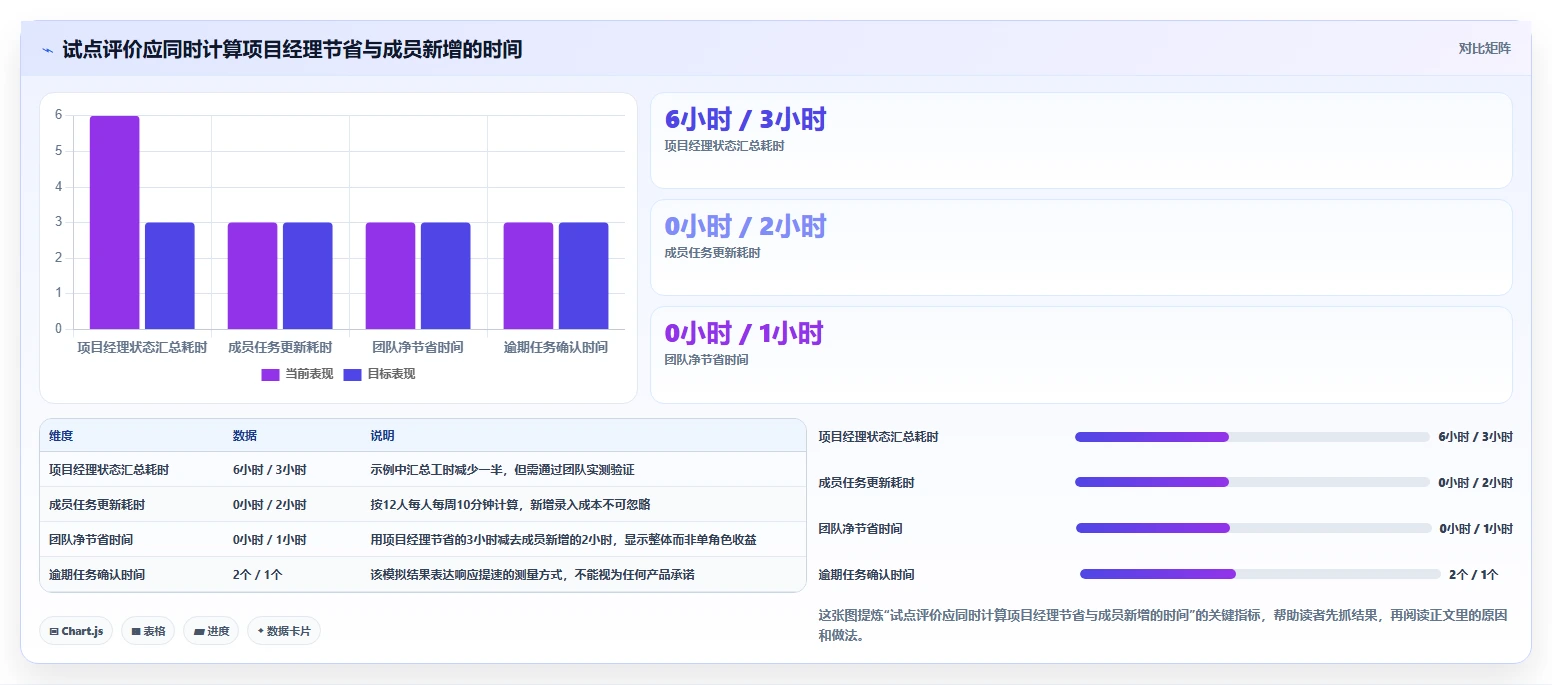1552x685 pixels.
Task: Click the 0小时 / 2小时 value after the progress bar
Action: pyautogui.click(x=1475, y=483)
